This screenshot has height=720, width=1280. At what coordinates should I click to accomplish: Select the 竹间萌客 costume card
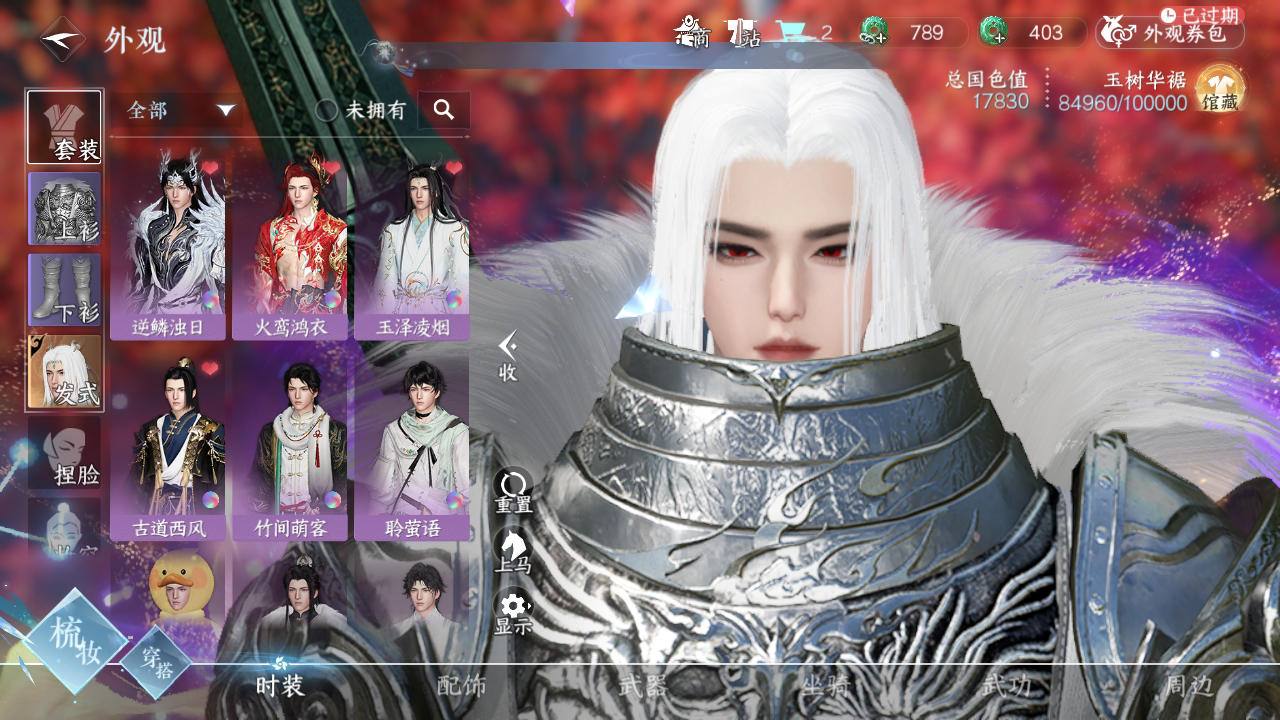click(x=290, y=449)
